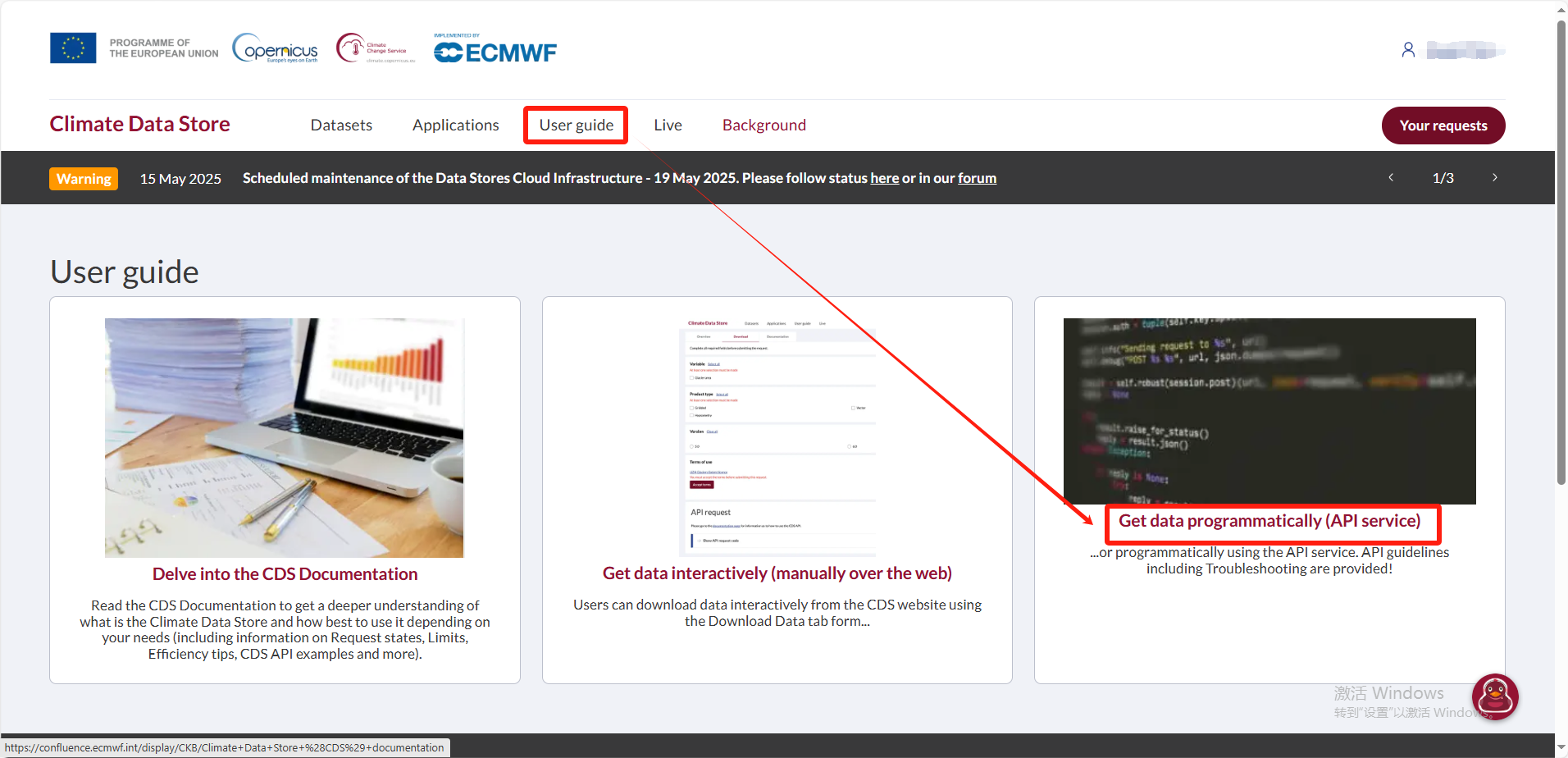Open the Climate Data Store home link
1568x758 pixels.
pyautogui.click(x=140, y=124)
